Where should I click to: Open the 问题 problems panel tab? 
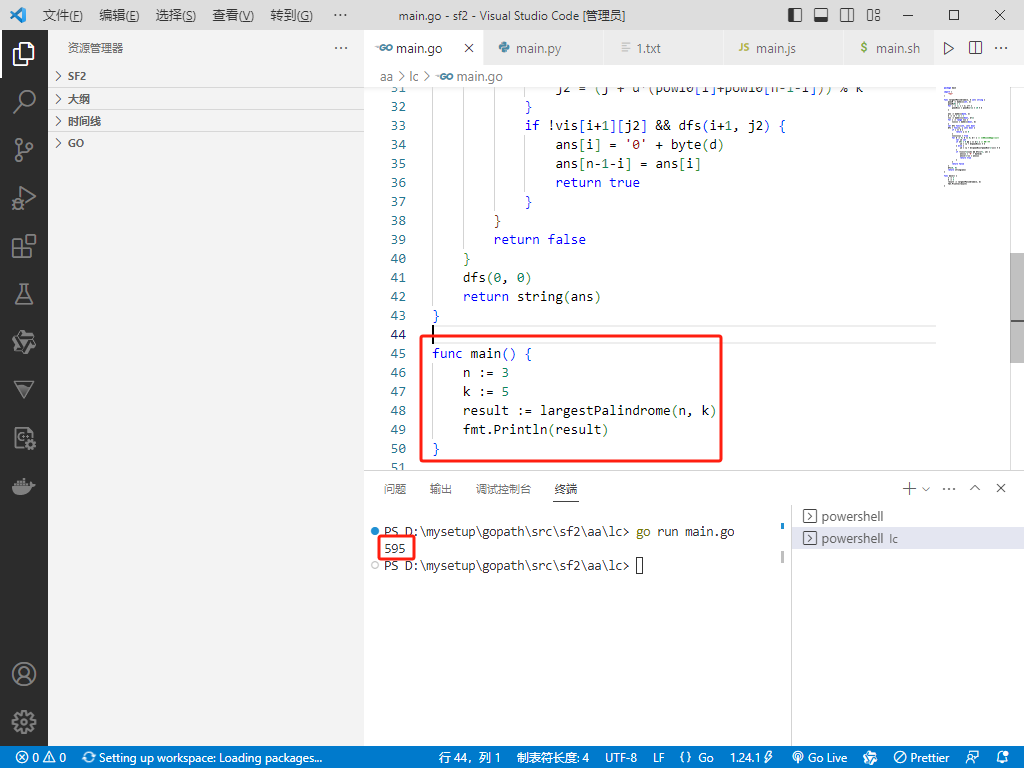click(394, 489)
